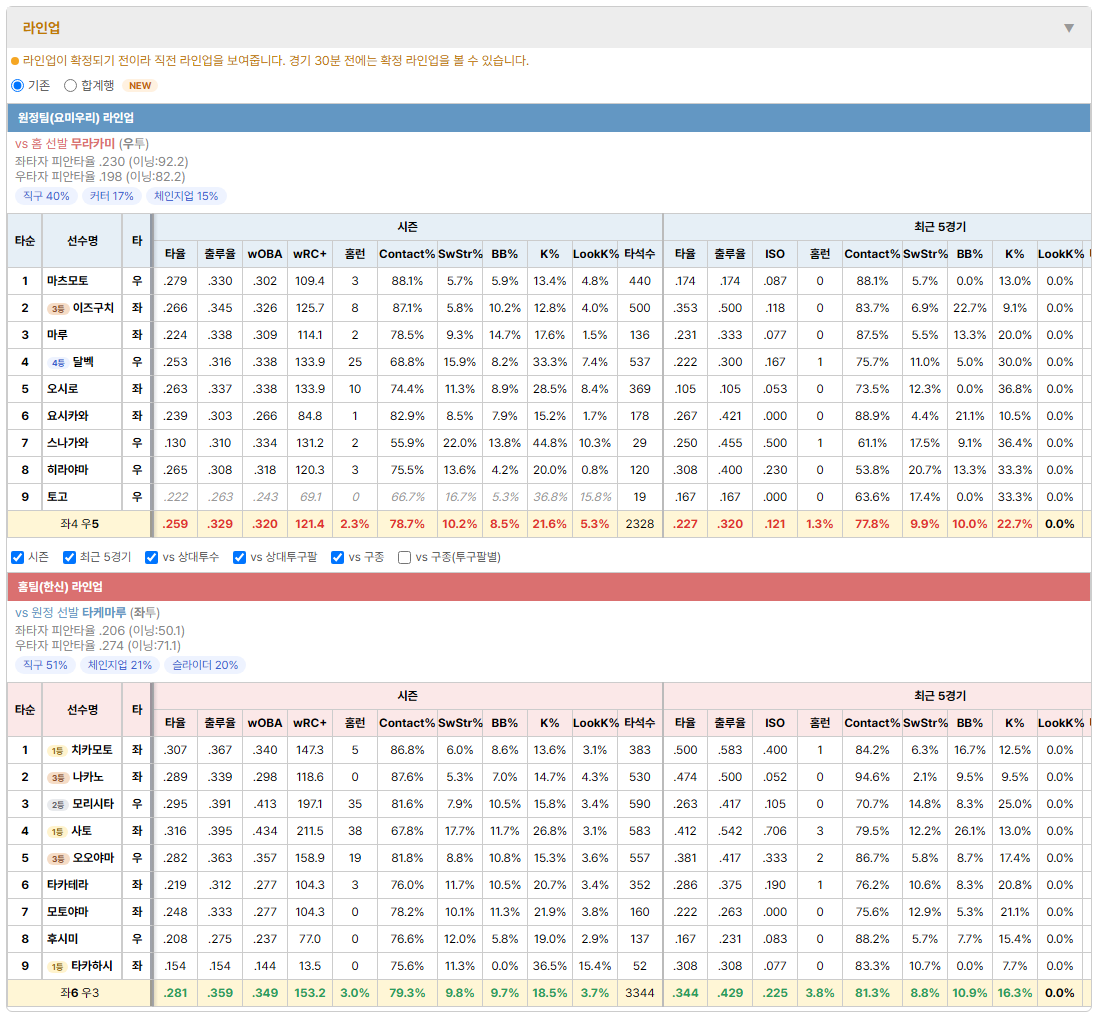Click the 3루 badge beside 이즈구치
This screenshot has height=1018, width=1098.
tap(57, 309)
